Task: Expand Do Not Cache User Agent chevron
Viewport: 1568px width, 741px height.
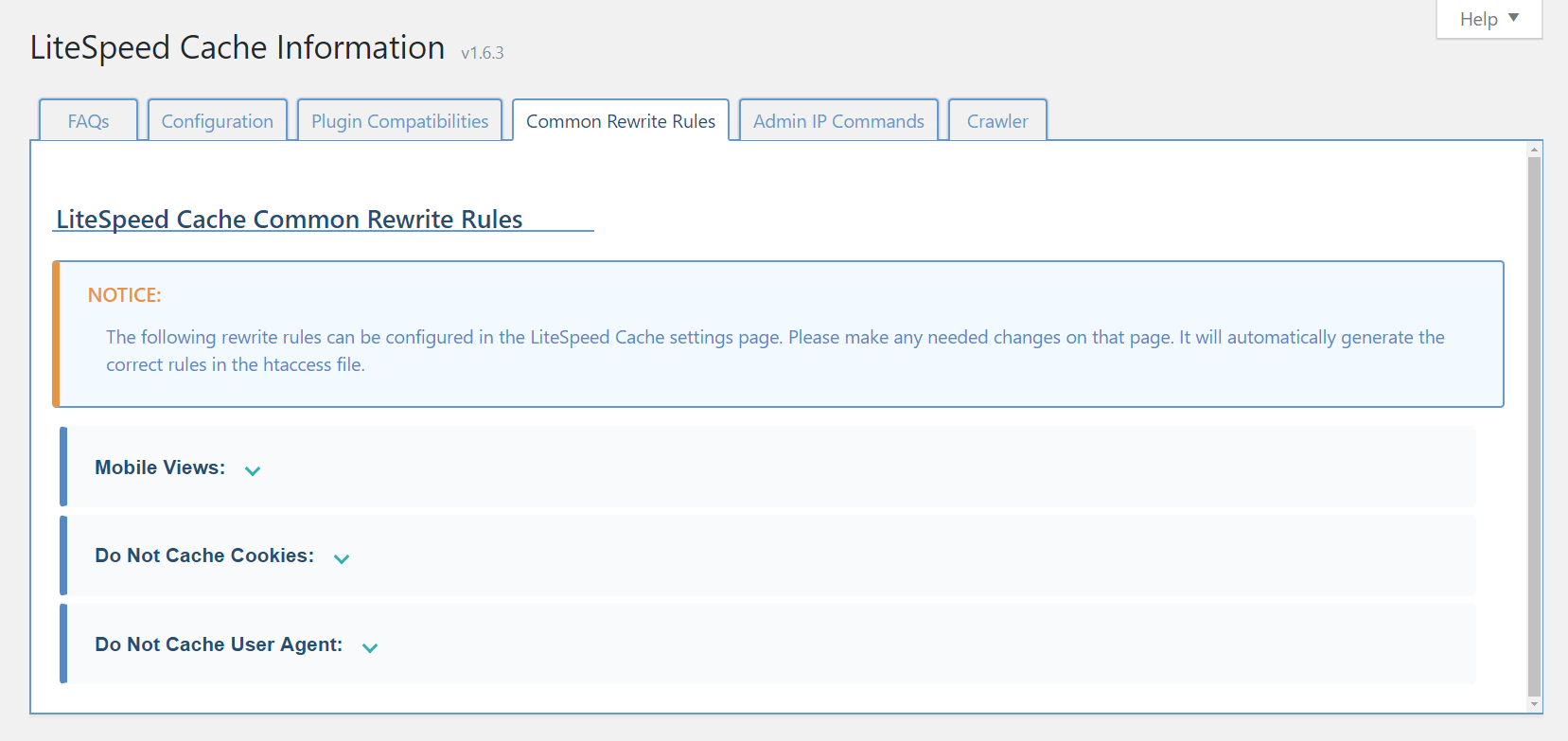Action: pos(370,647)
